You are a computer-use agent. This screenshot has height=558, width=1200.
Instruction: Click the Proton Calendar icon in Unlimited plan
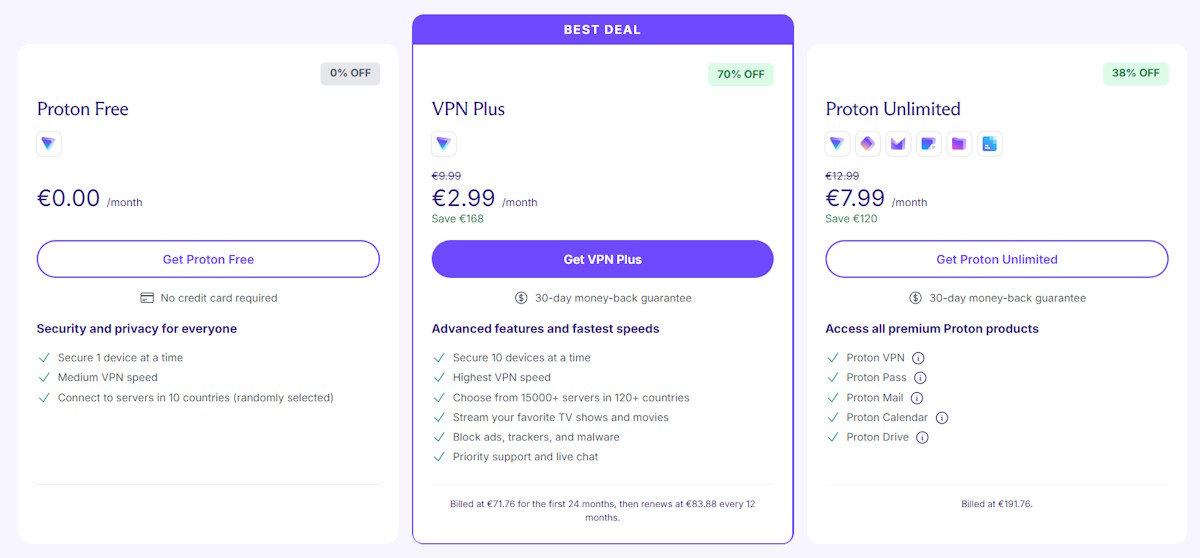point(928,144)
